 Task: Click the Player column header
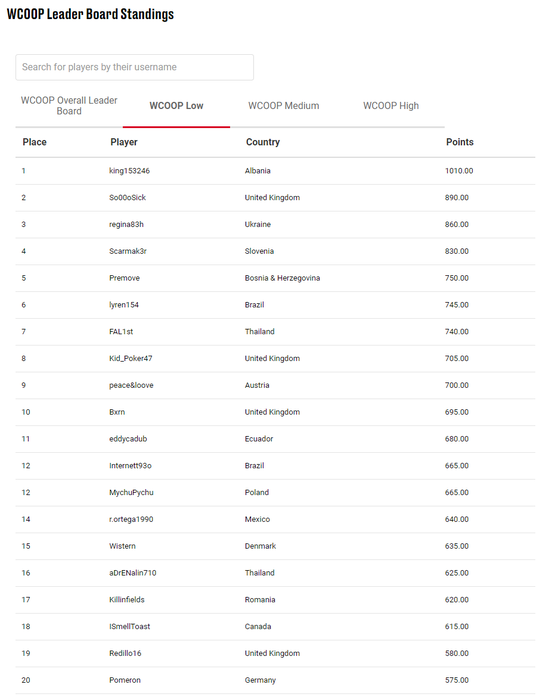click(124, 142)
